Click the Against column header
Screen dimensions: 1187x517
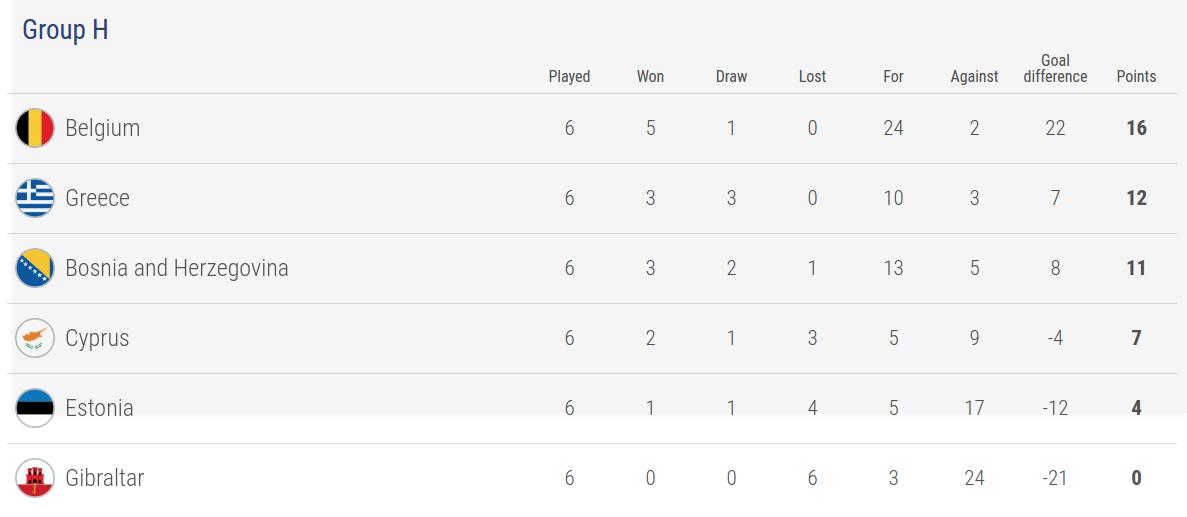pos(974,76)
